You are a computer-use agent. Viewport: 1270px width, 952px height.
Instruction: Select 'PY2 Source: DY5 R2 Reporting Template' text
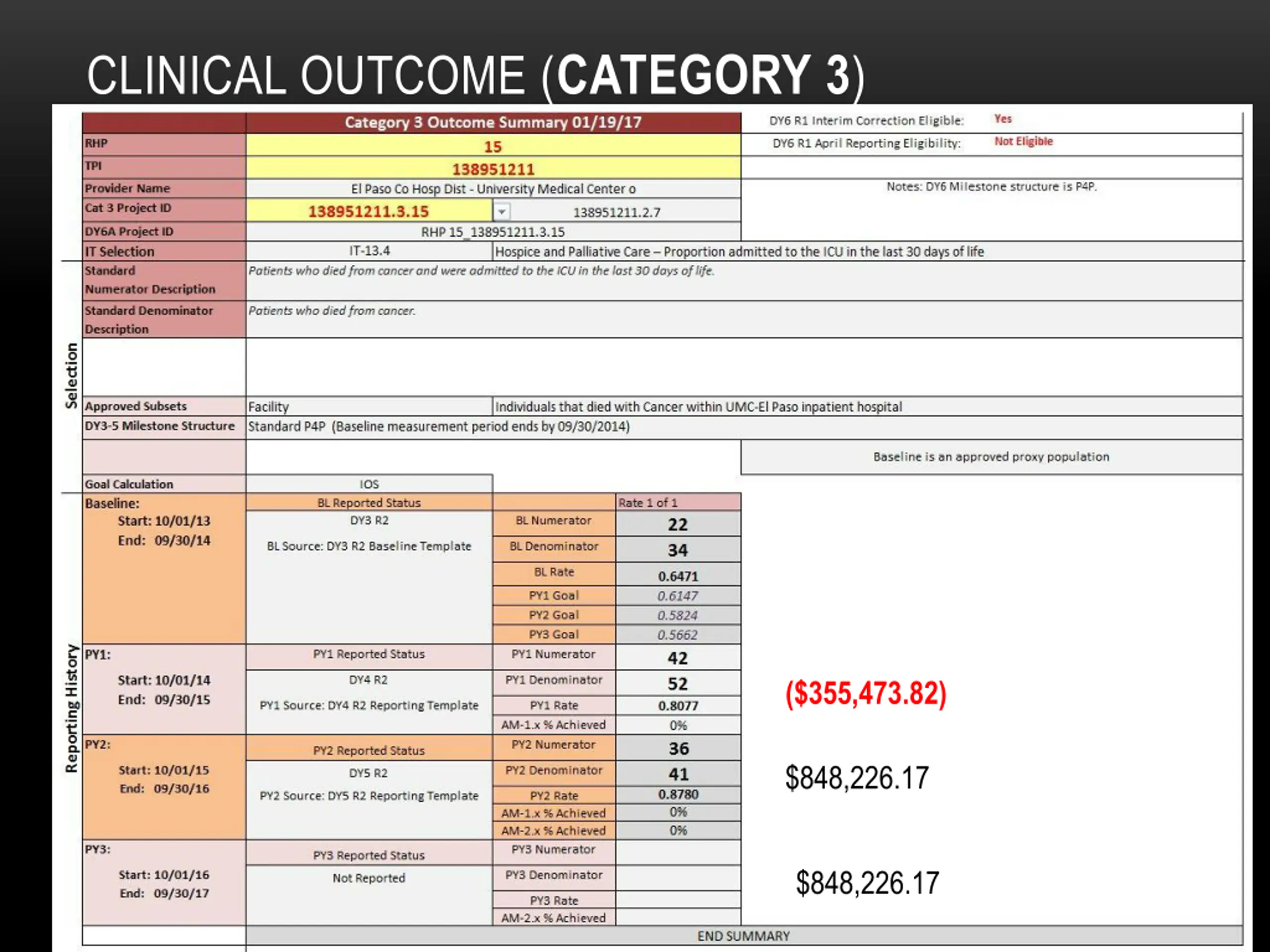pos(369,796)
